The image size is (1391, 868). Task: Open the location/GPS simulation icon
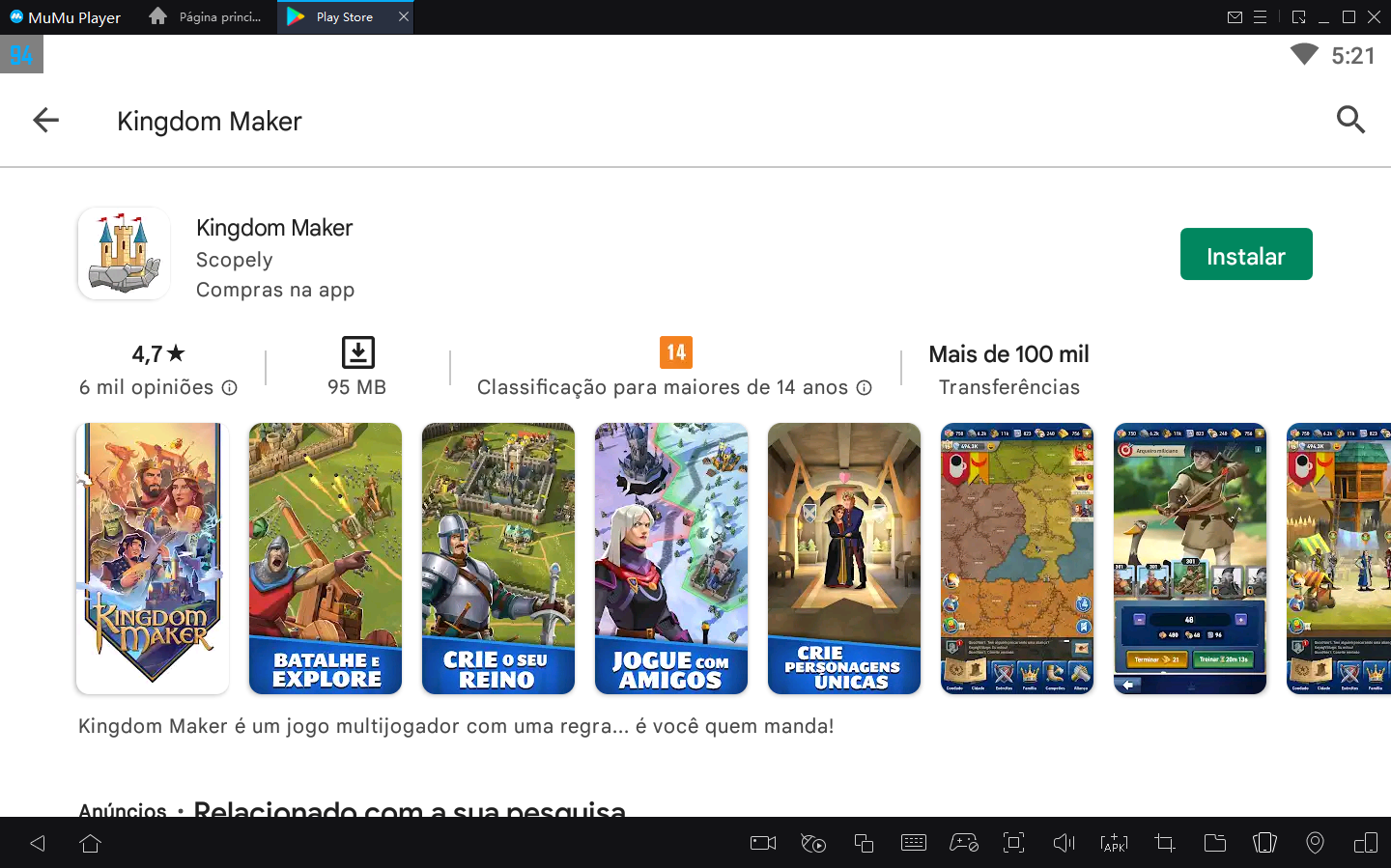[x=1315, y=843]
